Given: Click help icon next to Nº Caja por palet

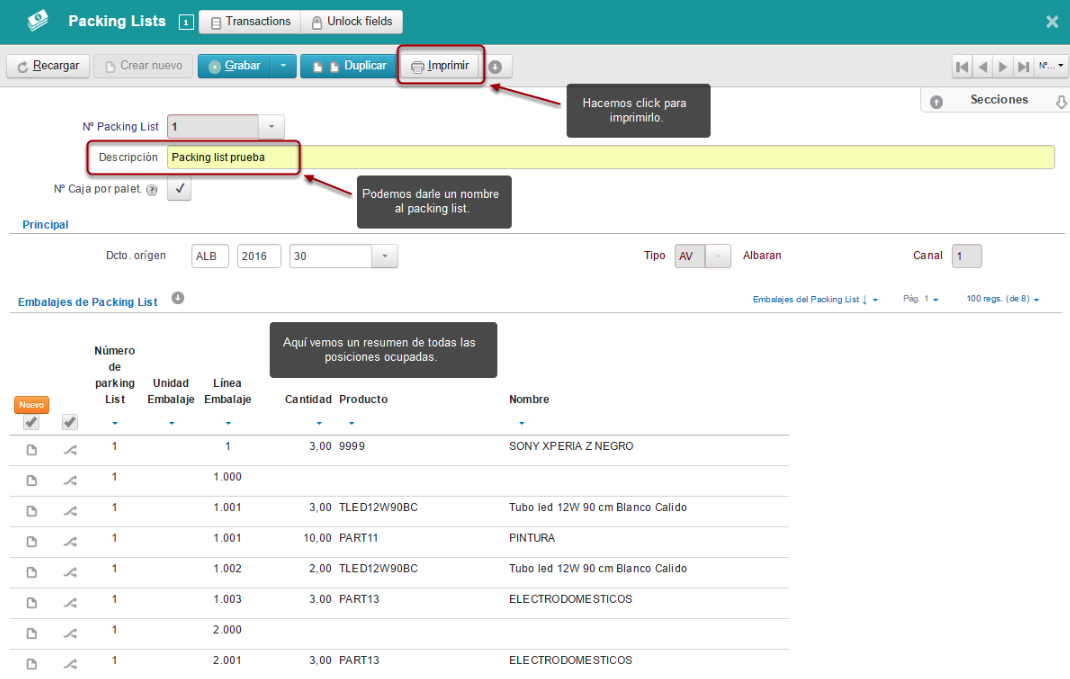Looking at the screenshot, I should (152, 190).
